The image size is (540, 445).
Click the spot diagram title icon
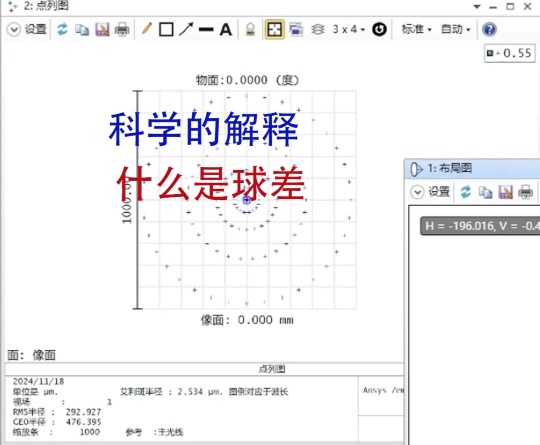point(12,6)
